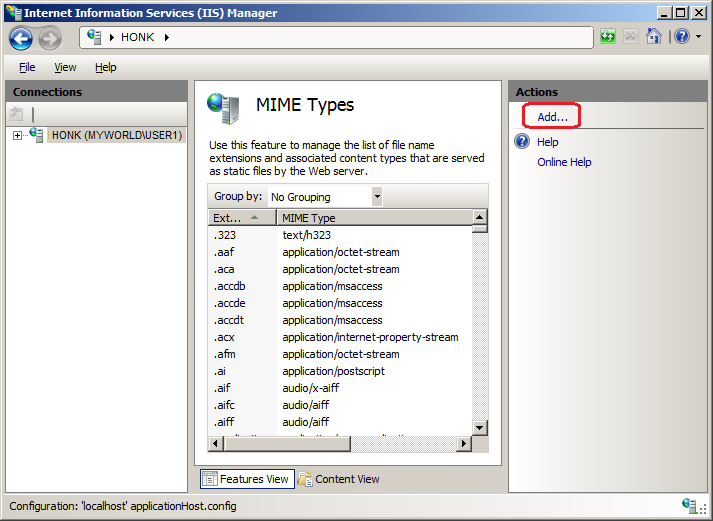Click the status bar network icon

(690, 506)
